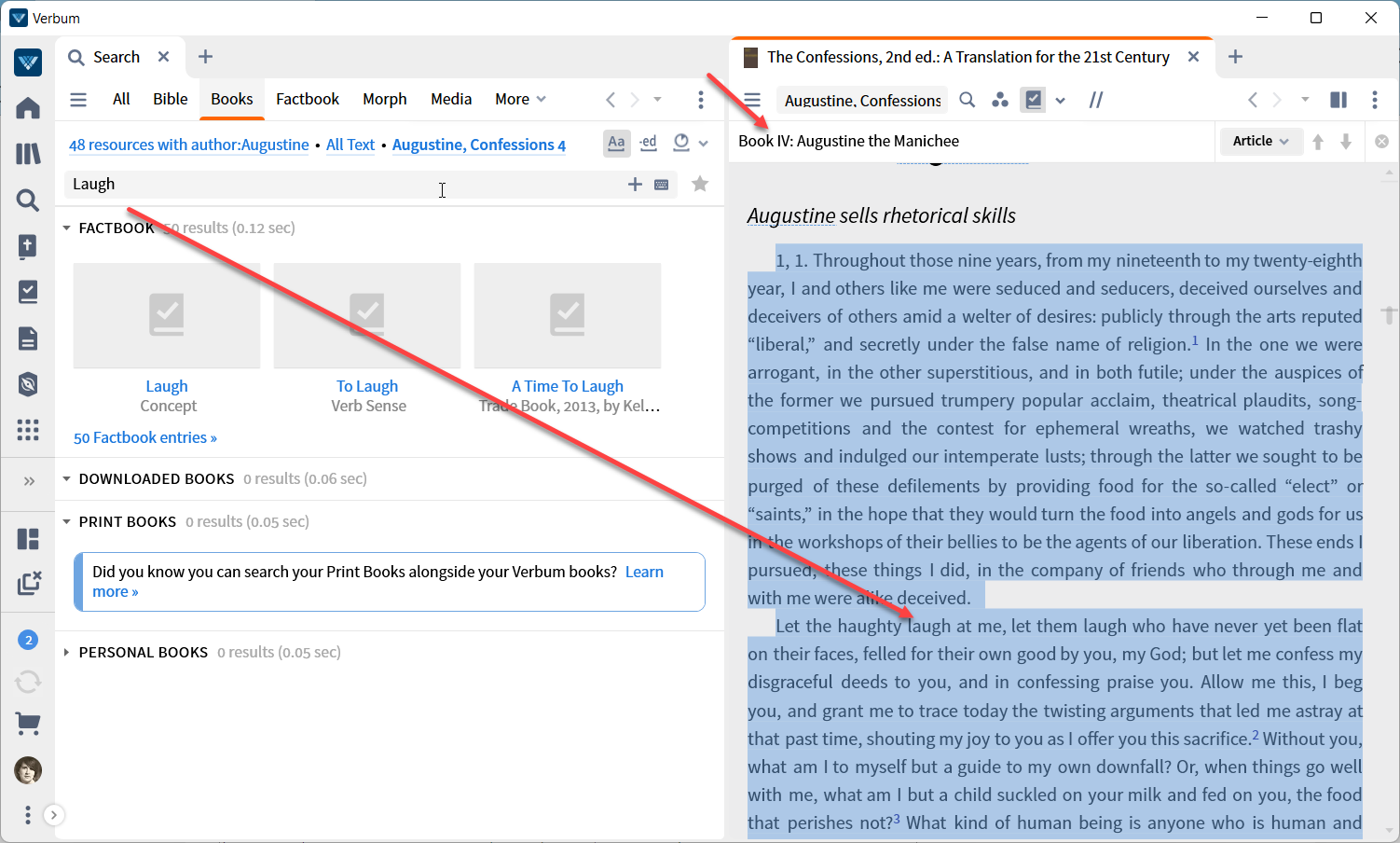1400x843 pixels.
Task: Switch to the Factbook search tab
Action: click(308, 99)
